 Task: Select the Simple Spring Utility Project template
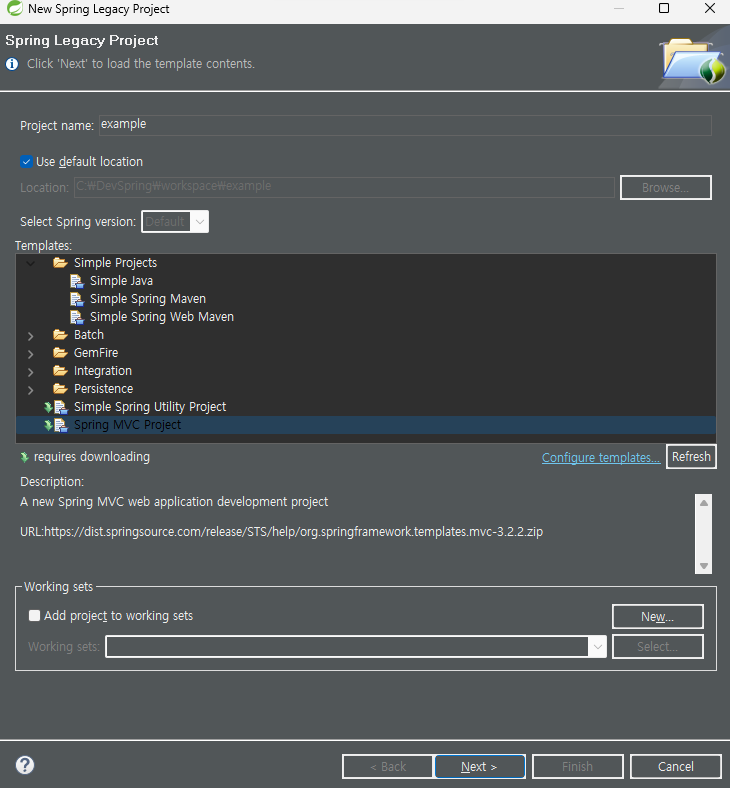pos(150,407)
